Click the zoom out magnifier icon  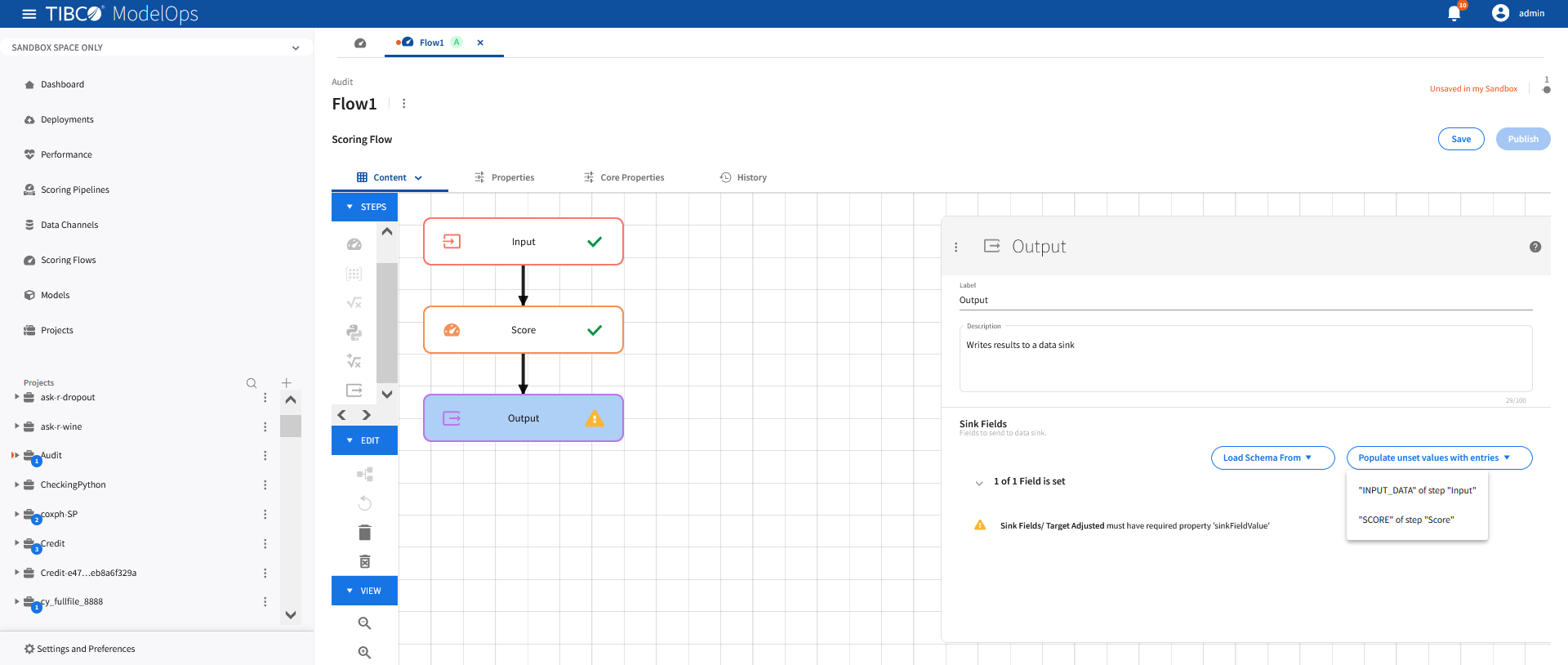pyautogui.click(x=364, y=623)
